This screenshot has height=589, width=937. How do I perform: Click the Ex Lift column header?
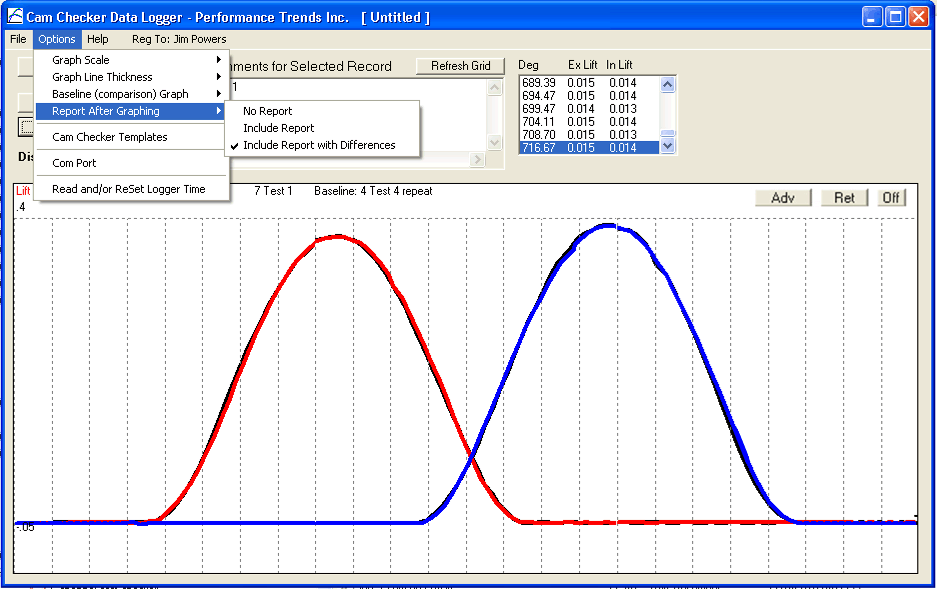click(x=583, y=65)
